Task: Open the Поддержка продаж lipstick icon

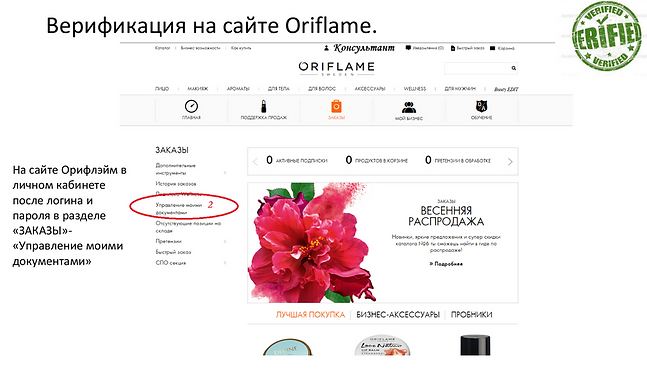Action: 263,106
